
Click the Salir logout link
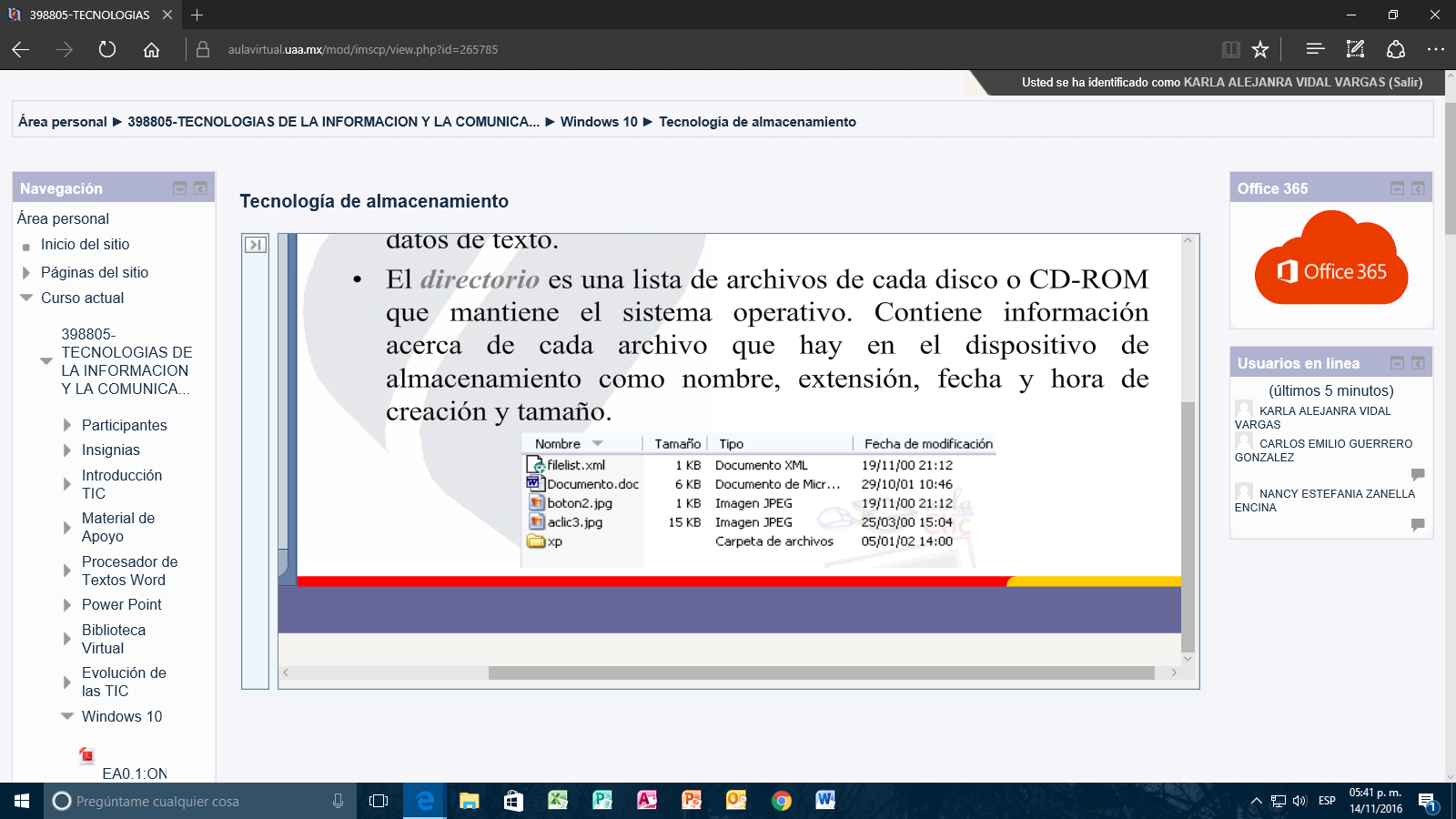[1405, 82]
